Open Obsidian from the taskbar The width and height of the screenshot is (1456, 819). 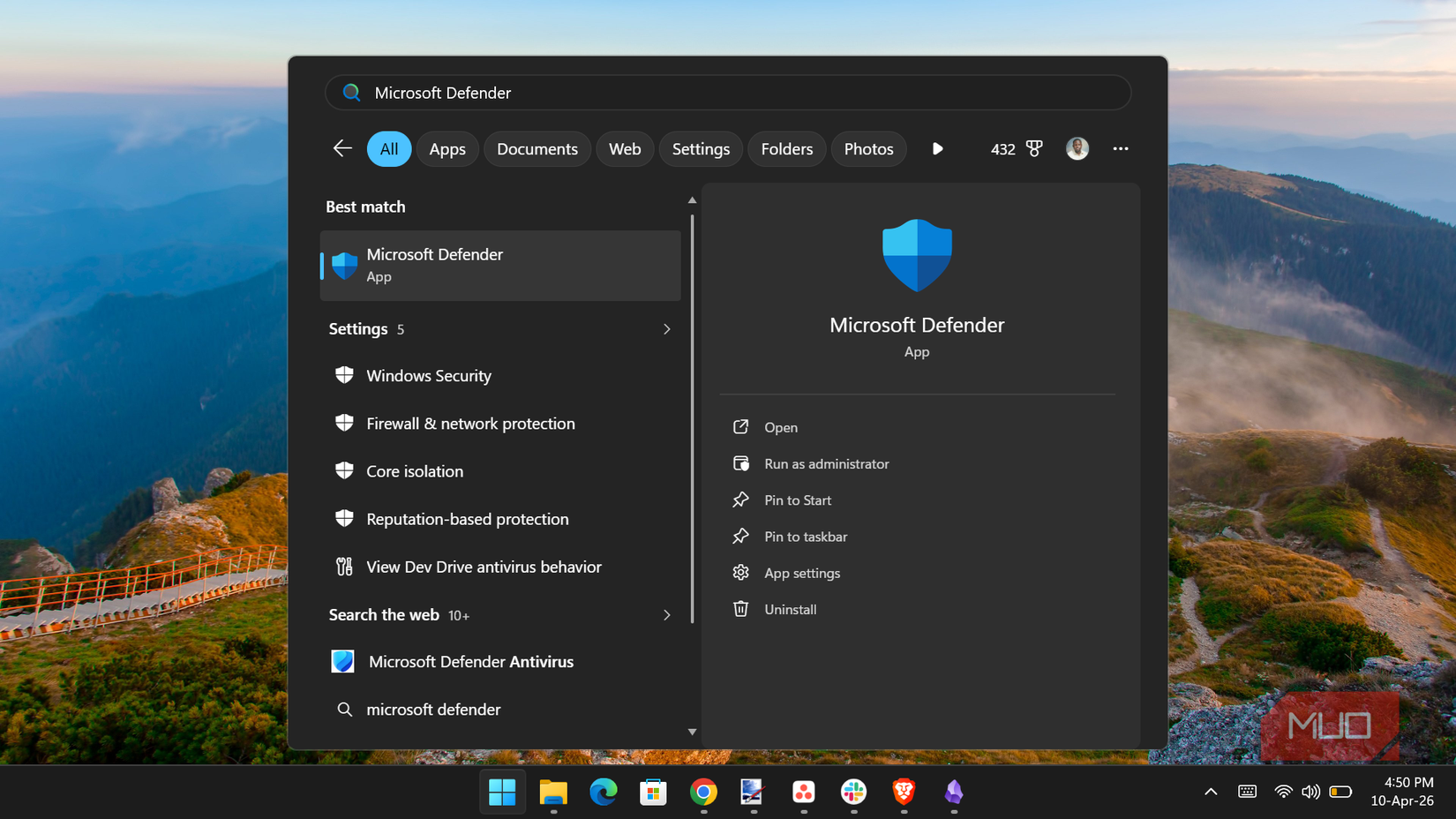(953, 793)
